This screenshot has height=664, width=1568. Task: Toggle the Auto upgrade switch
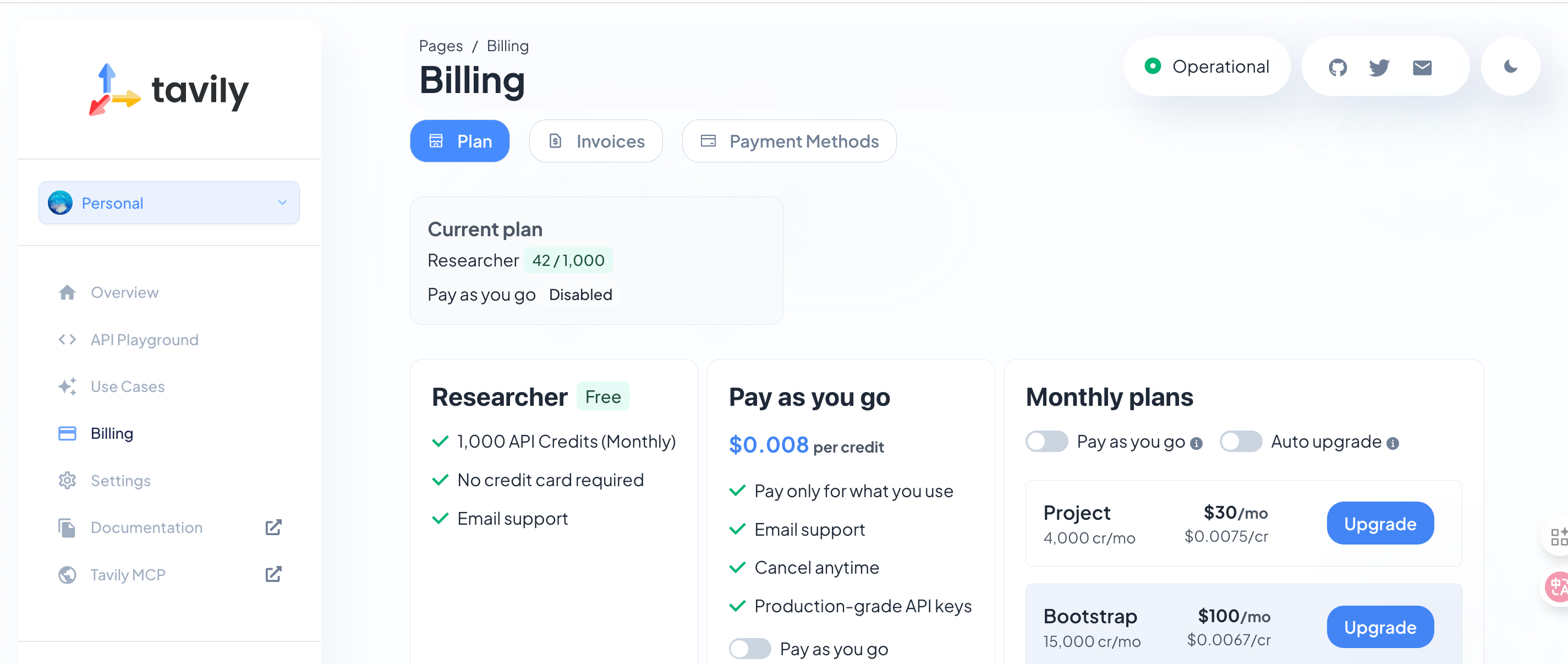pos(1240,441)
